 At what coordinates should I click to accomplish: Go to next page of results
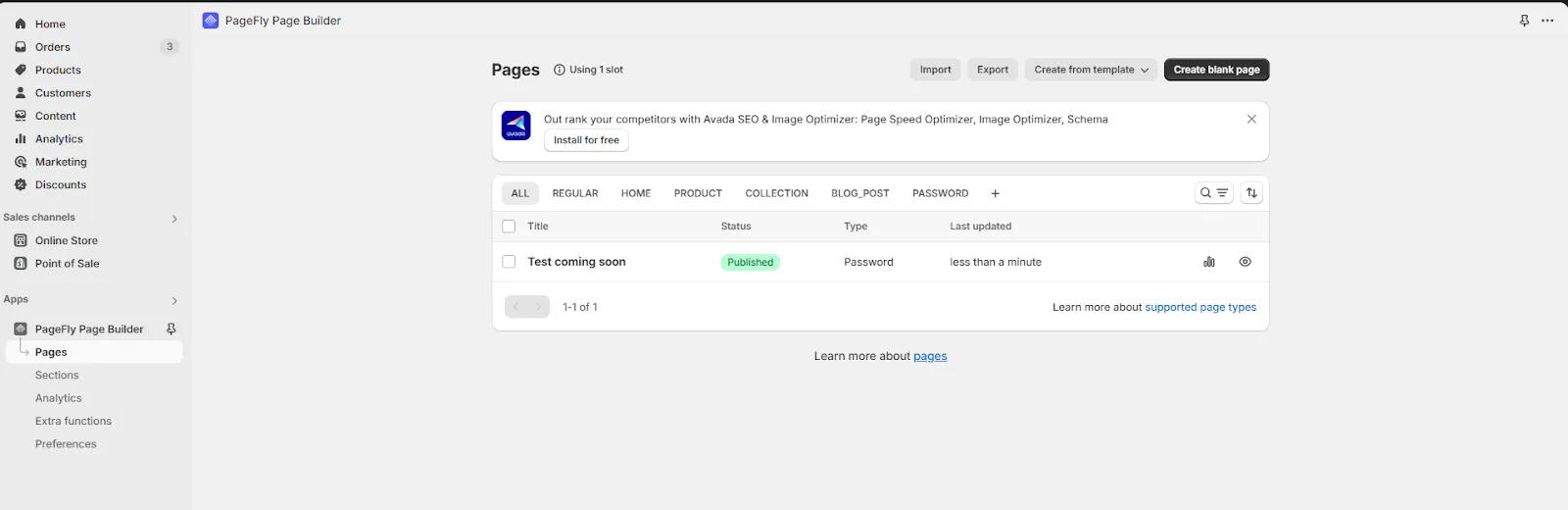538,307
